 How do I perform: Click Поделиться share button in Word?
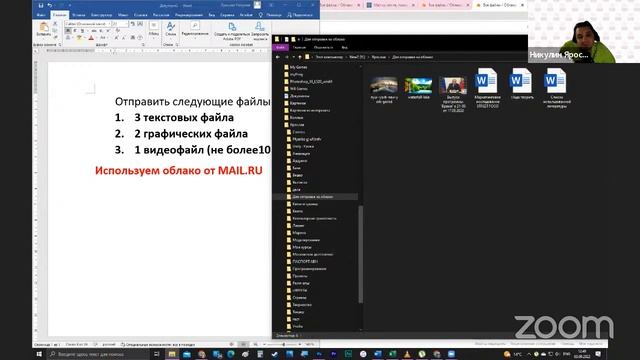(x=300, y=15)
